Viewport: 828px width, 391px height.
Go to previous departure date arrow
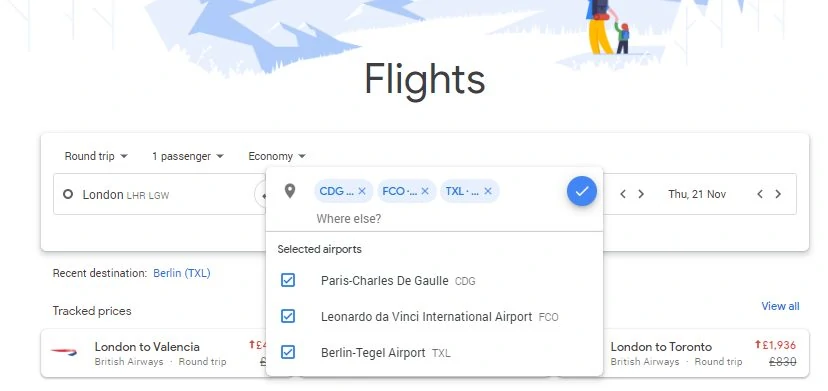tap(623, 194)
